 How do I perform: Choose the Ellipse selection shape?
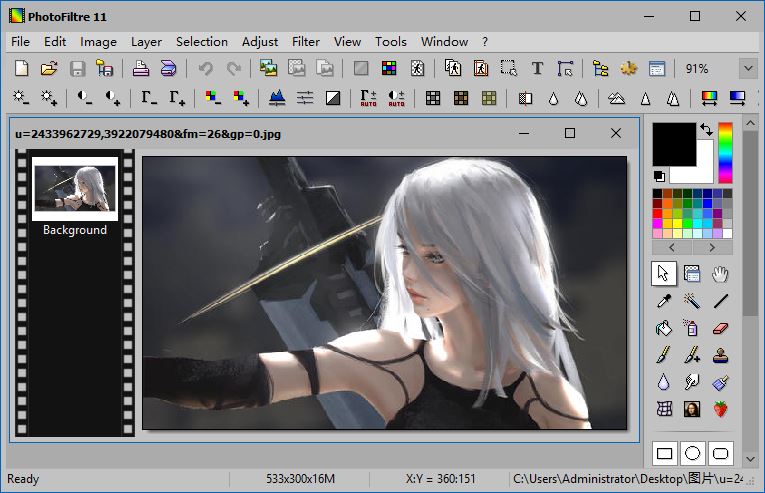692,453
